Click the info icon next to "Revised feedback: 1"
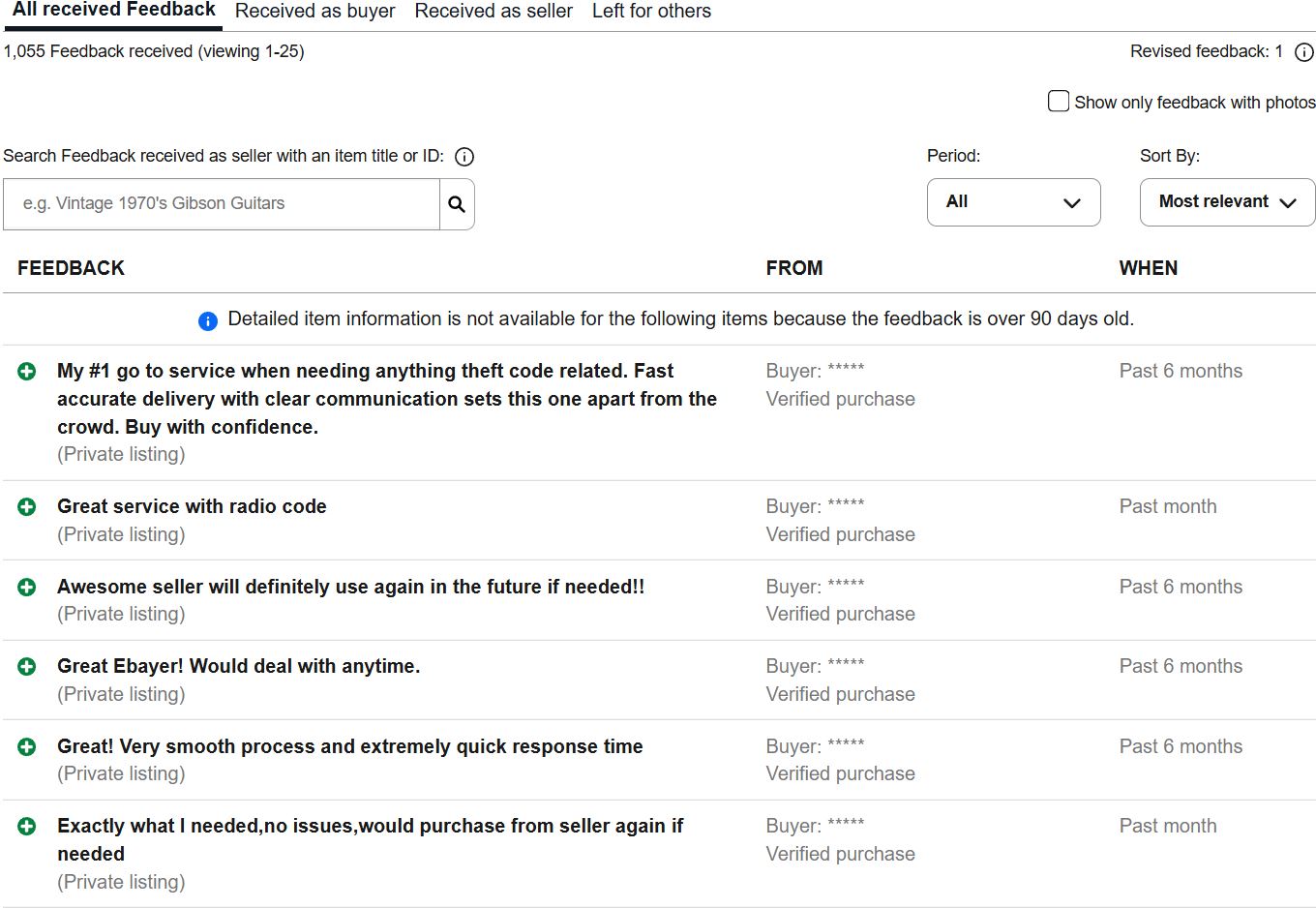Screen dimensions: 1316x908 point(1304,53)
